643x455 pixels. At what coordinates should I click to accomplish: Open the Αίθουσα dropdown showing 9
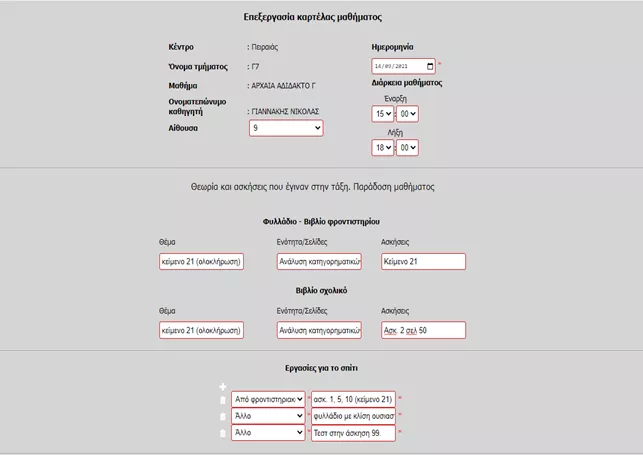[286, 128]
